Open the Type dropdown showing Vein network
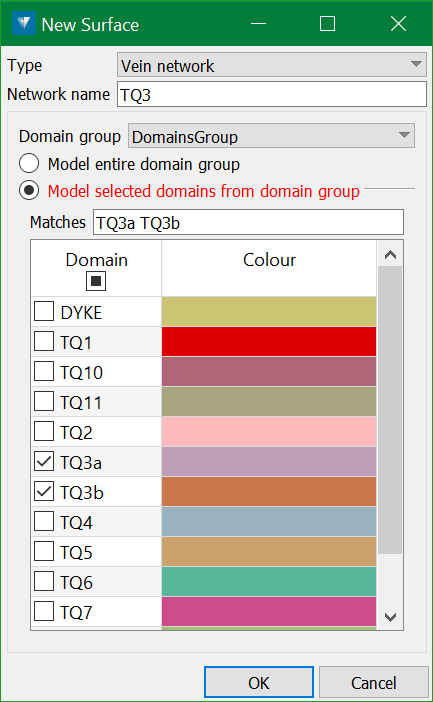The height and width of the screenshot is (702, 433). point(271,65)
